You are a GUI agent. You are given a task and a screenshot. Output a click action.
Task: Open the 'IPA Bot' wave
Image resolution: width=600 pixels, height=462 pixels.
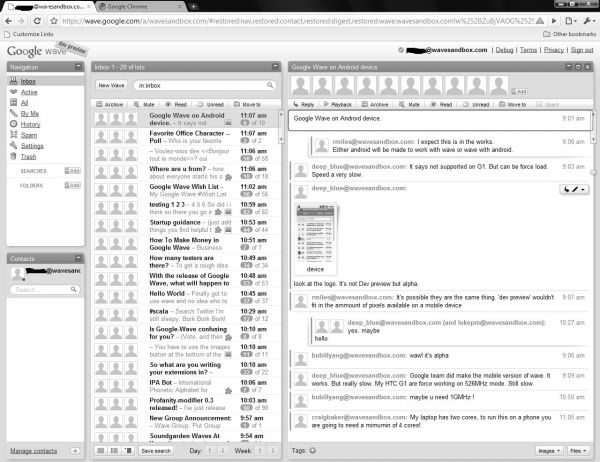pyautogui.click(x=186, y=386)
